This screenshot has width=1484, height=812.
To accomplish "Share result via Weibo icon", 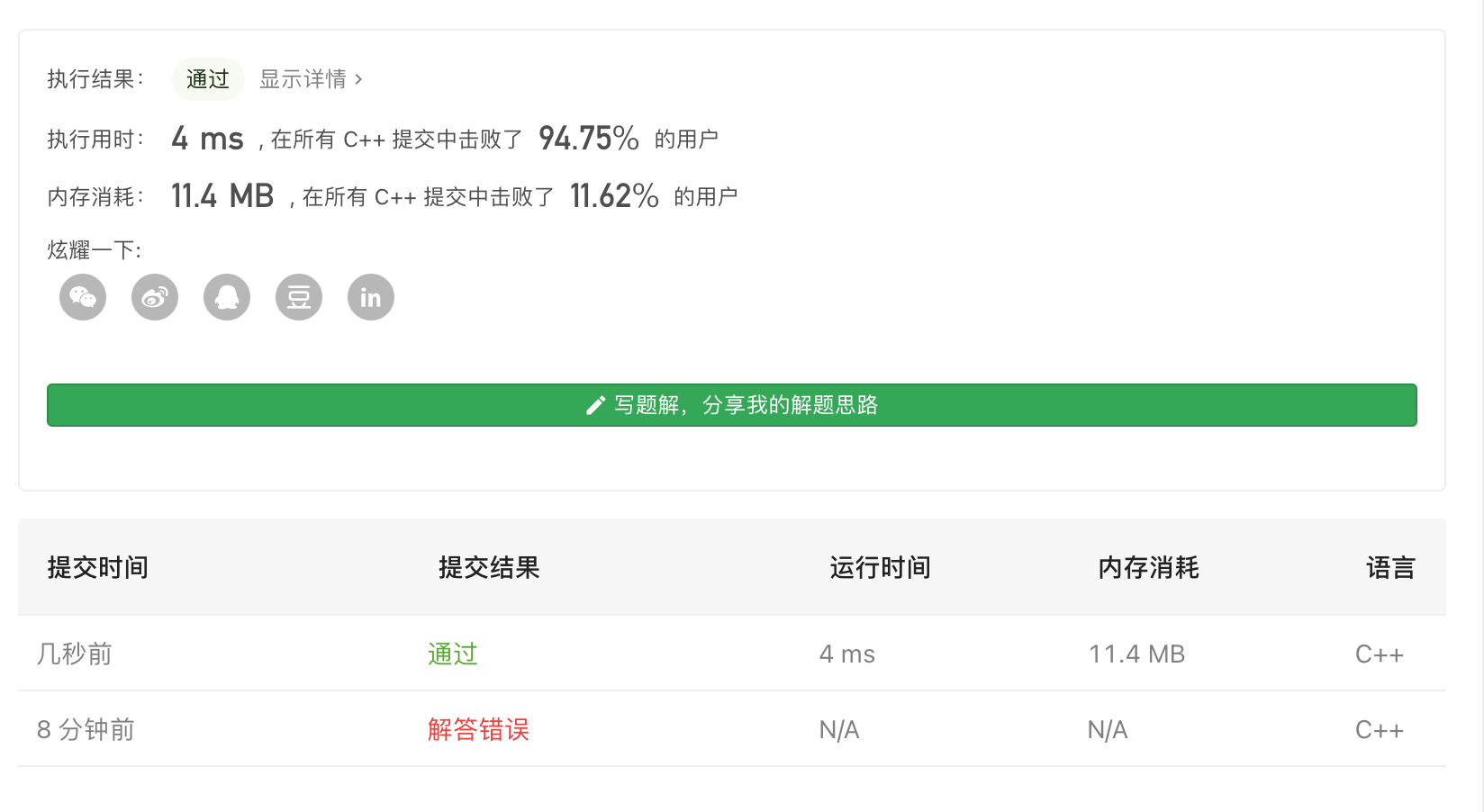I will 155,297.
